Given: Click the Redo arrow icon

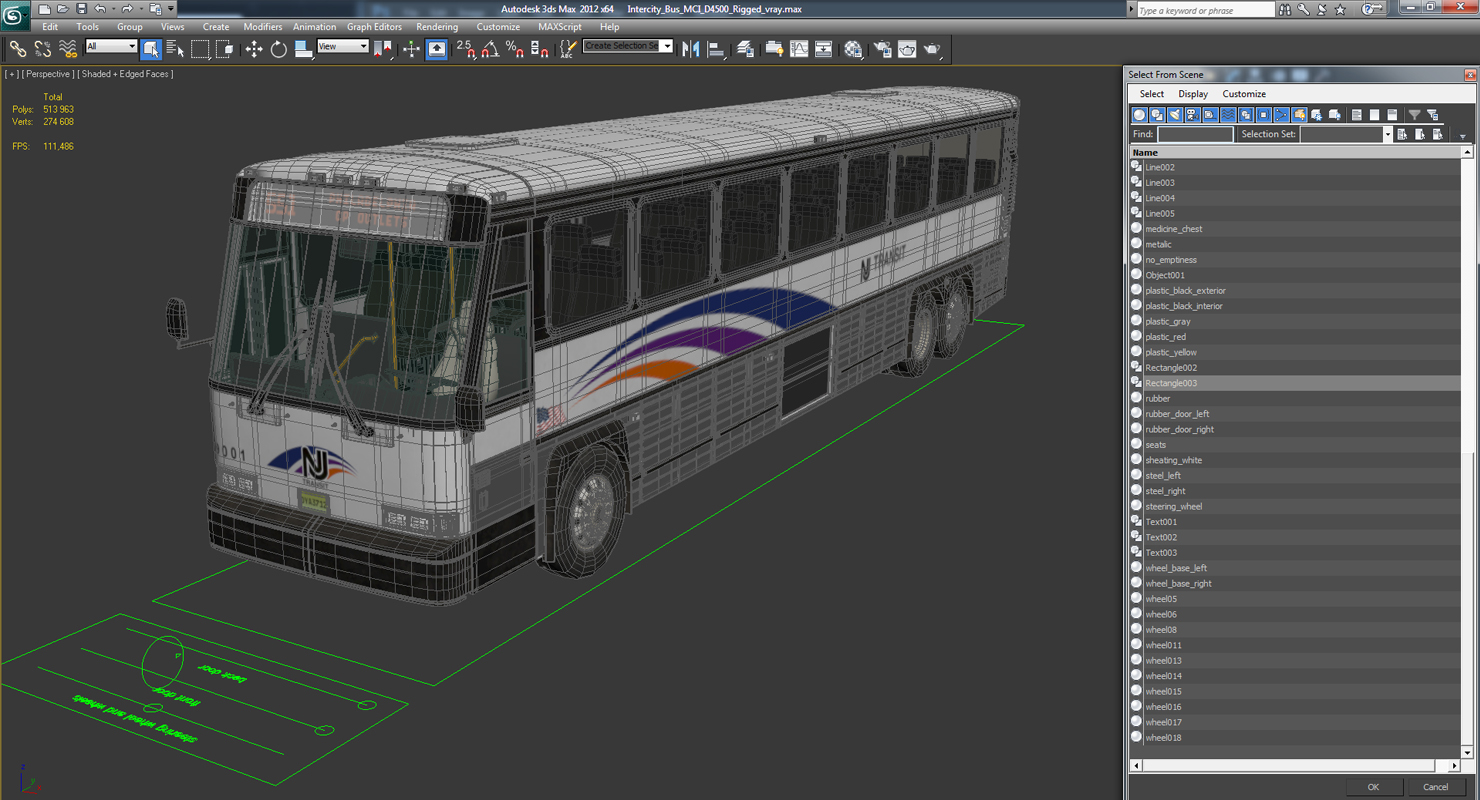Looking at the screenshot, I should [x=127, y=9].
